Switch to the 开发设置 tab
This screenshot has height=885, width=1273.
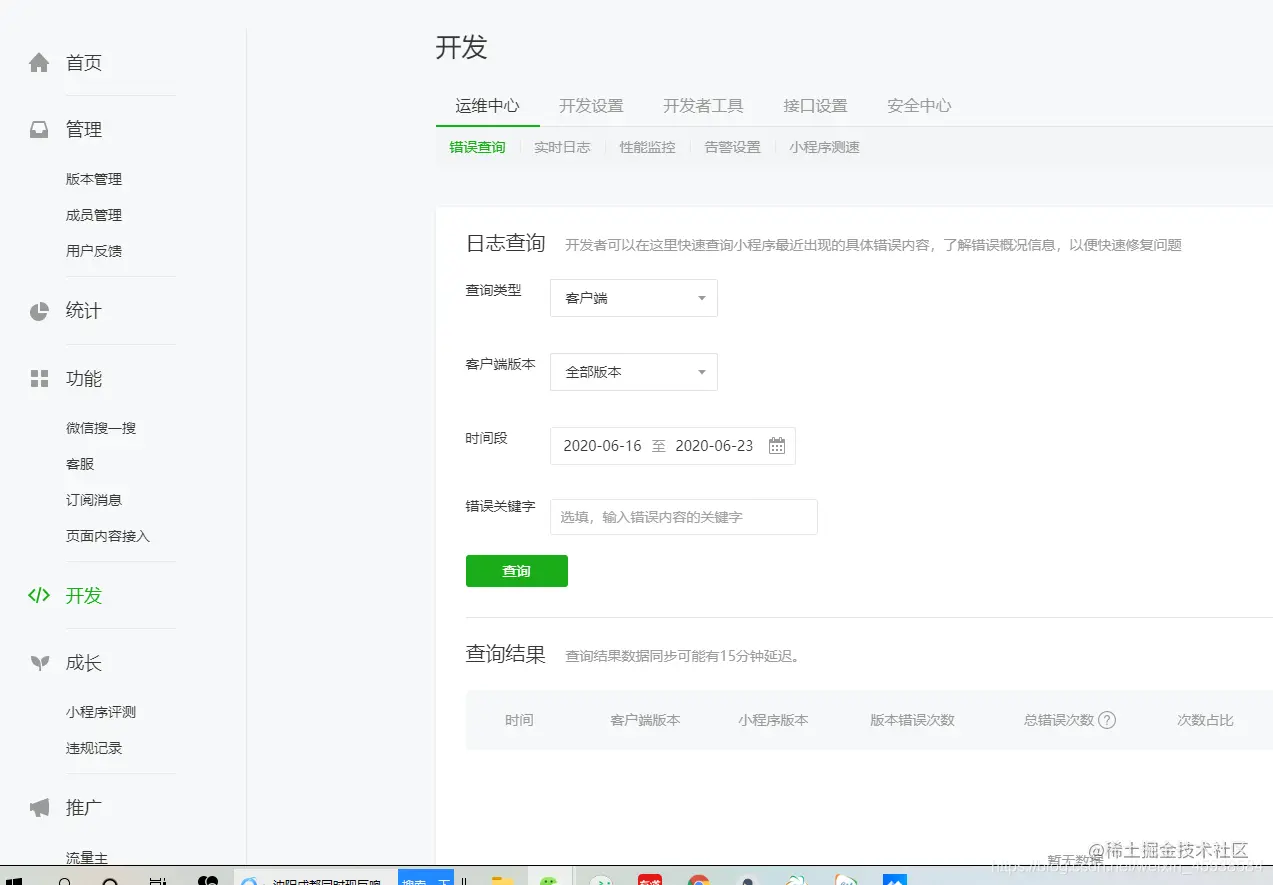tap(590, 104)
